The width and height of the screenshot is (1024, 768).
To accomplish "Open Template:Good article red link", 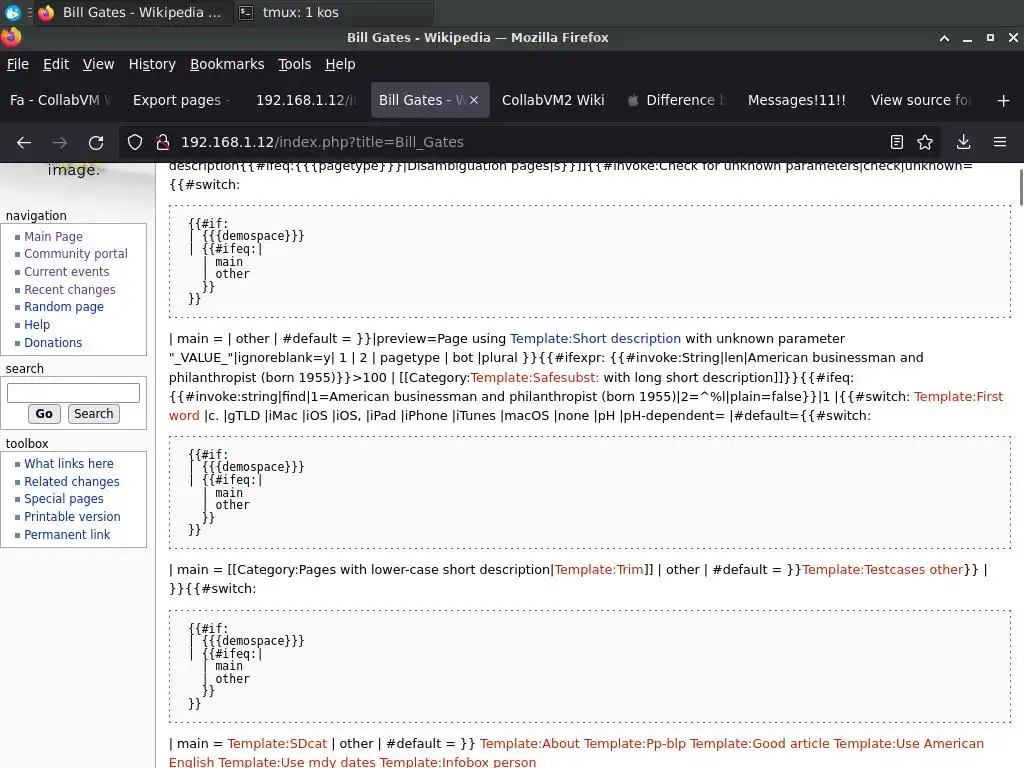I will coord(760,743).
